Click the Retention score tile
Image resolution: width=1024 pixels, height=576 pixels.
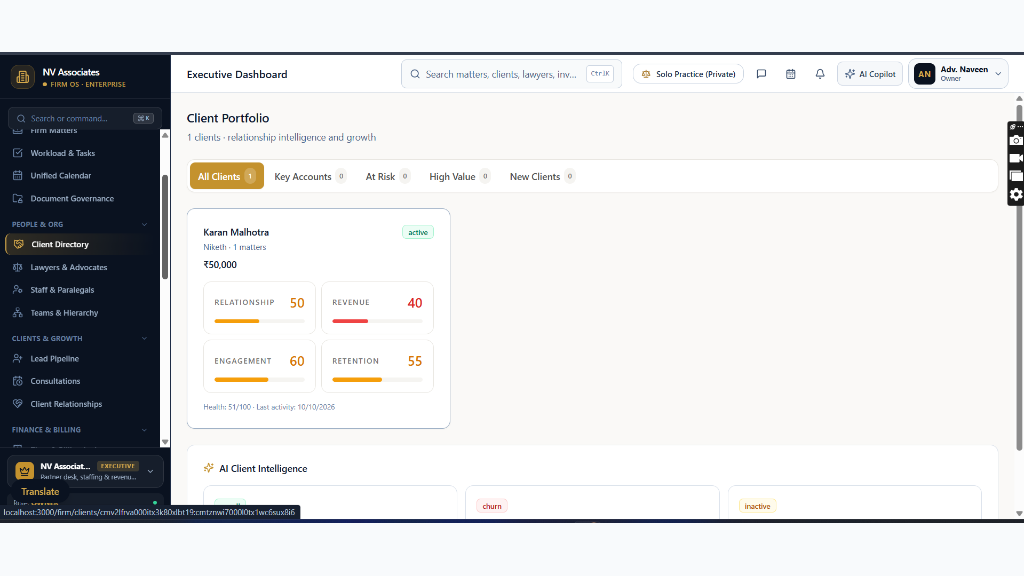point(377,366)
